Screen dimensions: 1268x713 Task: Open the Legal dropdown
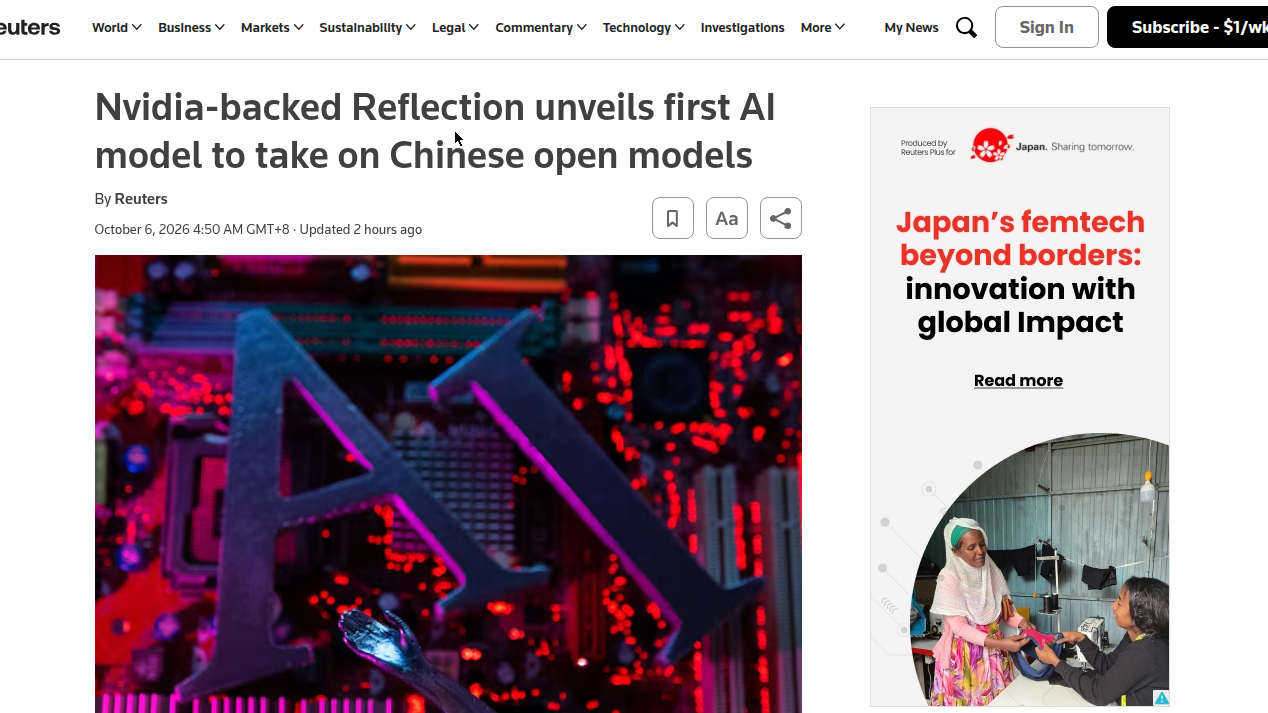pos(455,28)
